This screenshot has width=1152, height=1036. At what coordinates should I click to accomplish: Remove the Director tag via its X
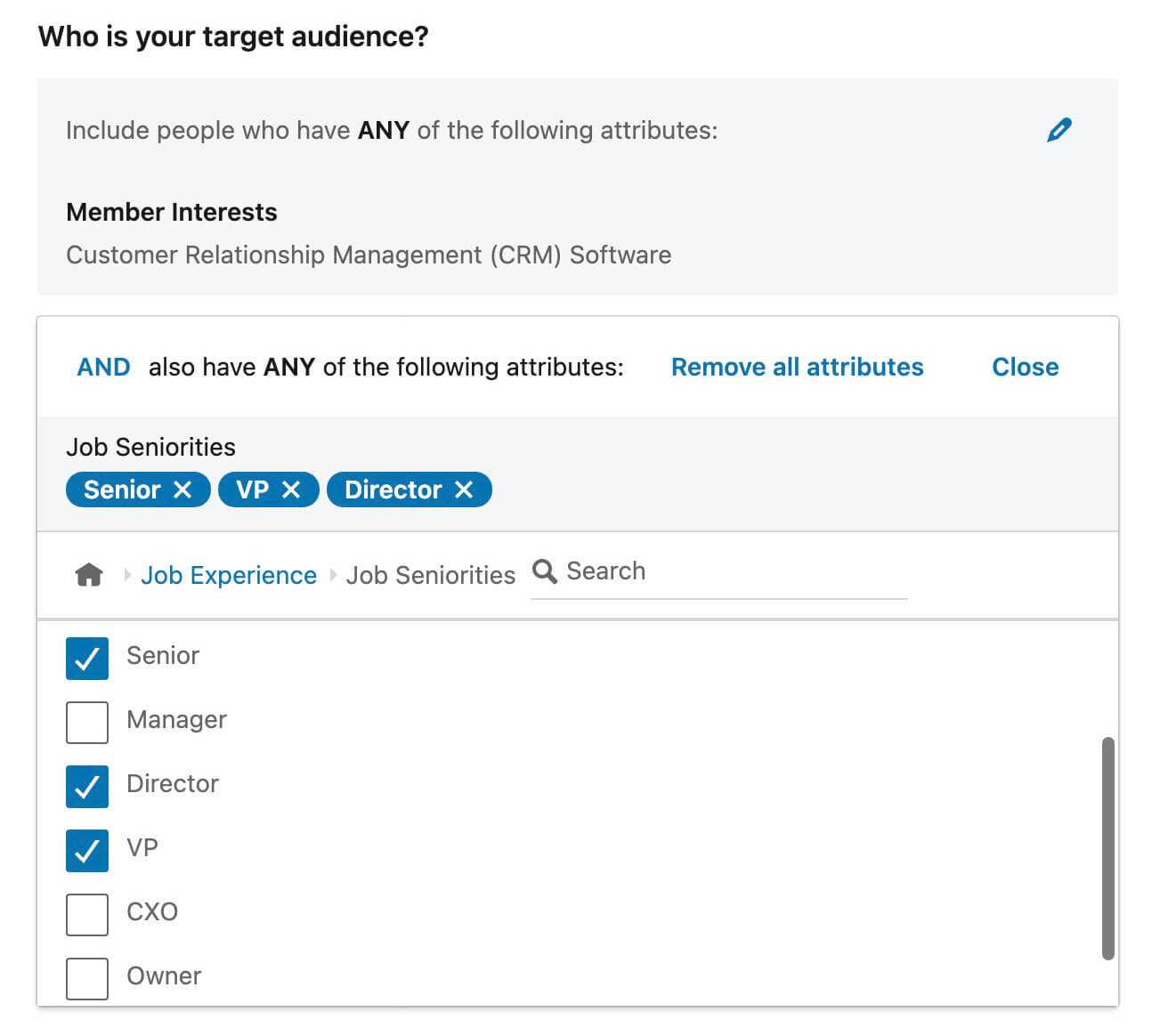click(464, 490)
